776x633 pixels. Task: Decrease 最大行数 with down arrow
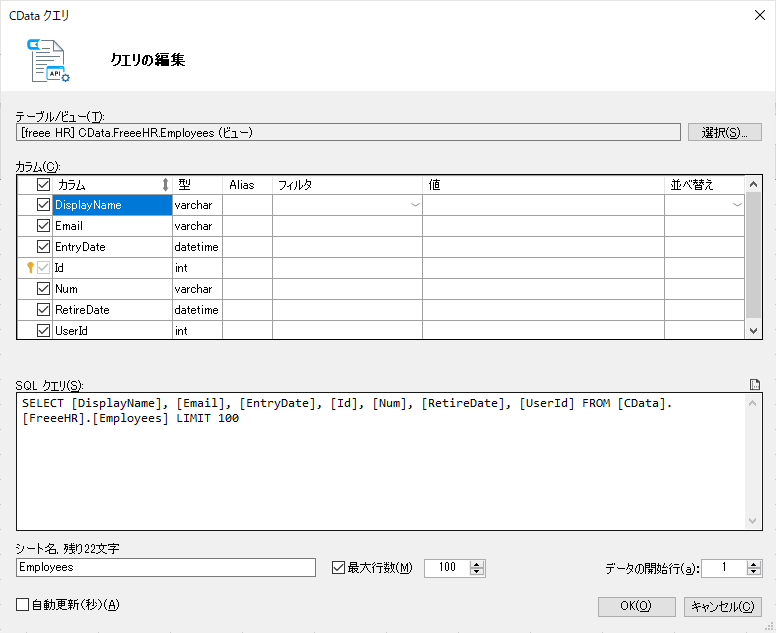477,572
